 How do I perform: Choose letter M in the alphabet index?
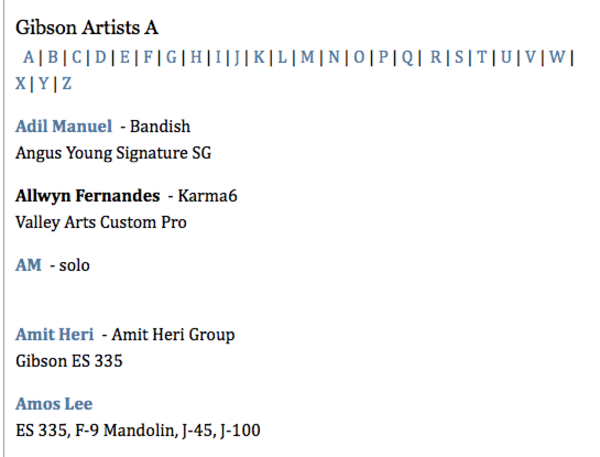(307, 57)
